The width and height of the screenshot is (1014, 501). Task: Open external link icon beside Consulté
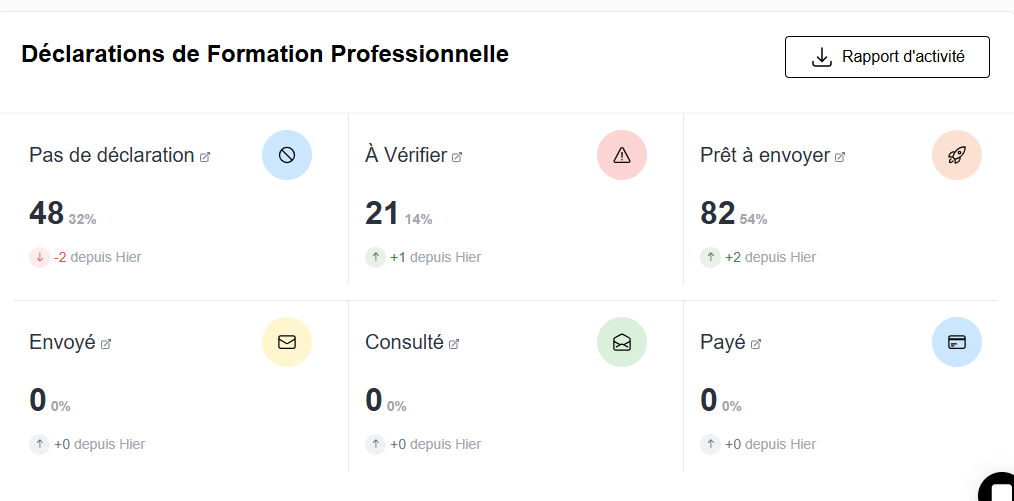[x=454, y=344]
